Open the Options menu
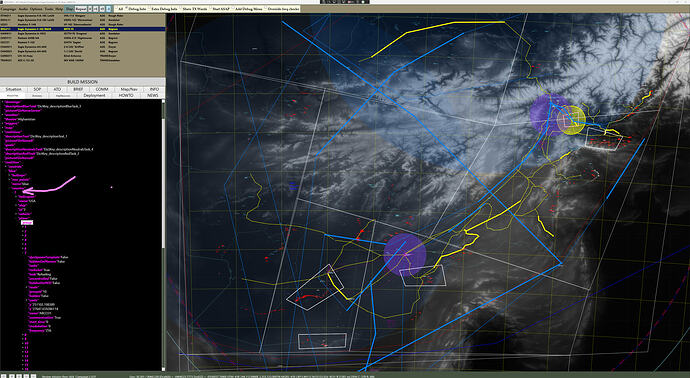 (x=36, y=9)
